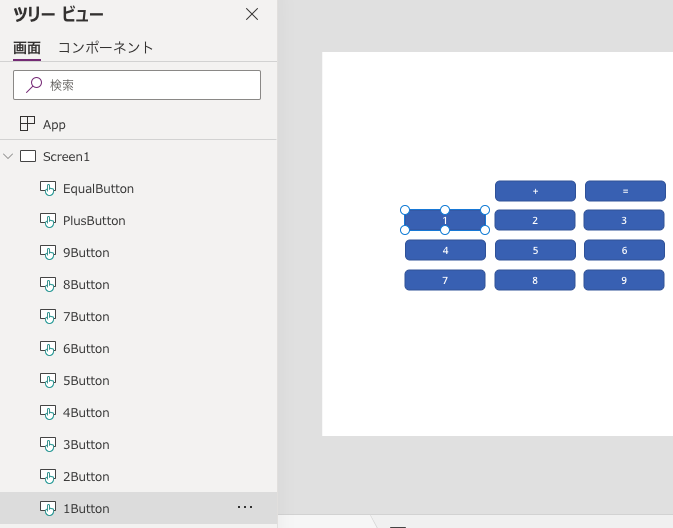This screenshot has width=673, height=528.
Task: Close the ツリー ビュー panel
Action: point(252,14)
